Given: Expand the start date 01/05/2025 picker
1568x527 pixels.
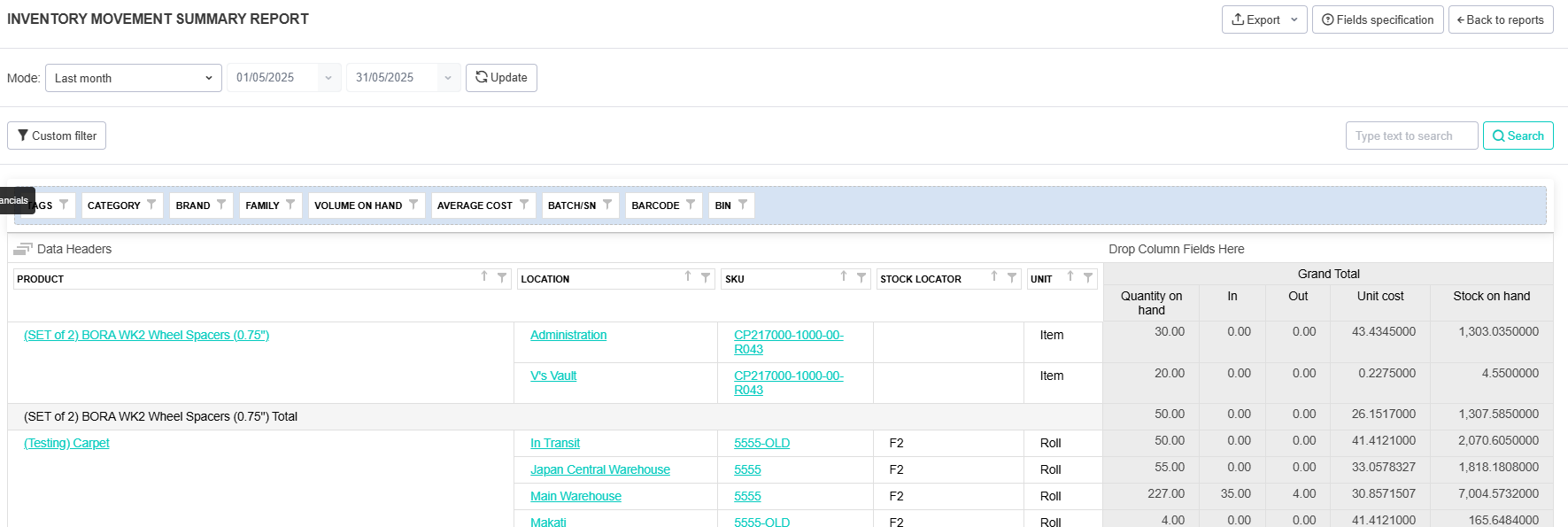Looking at the screenshot, I should (328, 78).
